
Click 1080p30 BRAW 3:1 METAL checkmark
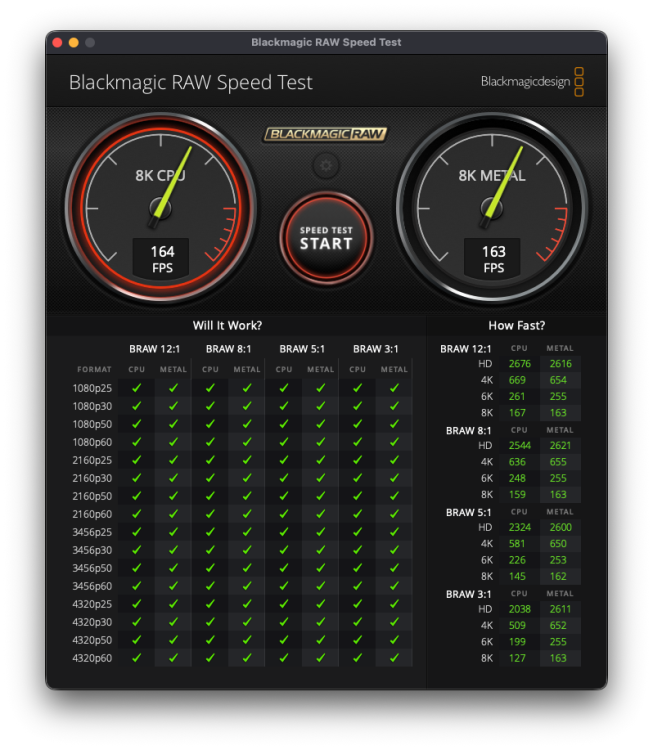(x=394, y=406)
